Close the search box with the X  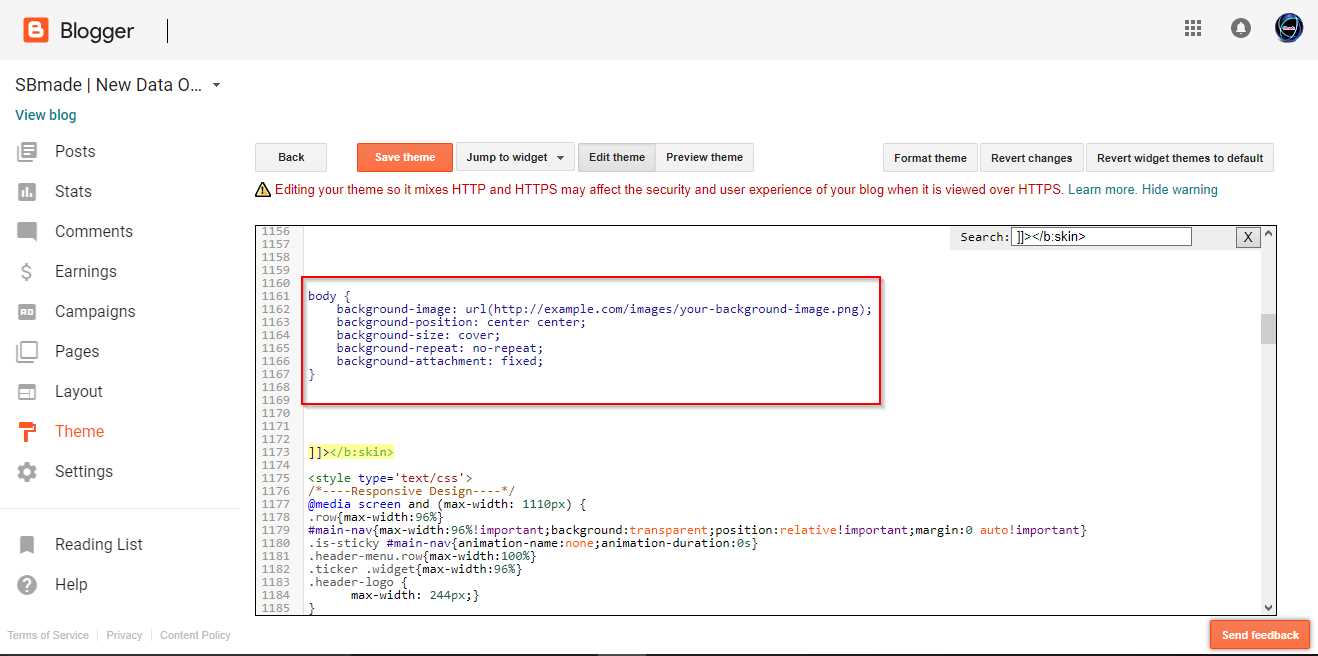[1247, 237]
